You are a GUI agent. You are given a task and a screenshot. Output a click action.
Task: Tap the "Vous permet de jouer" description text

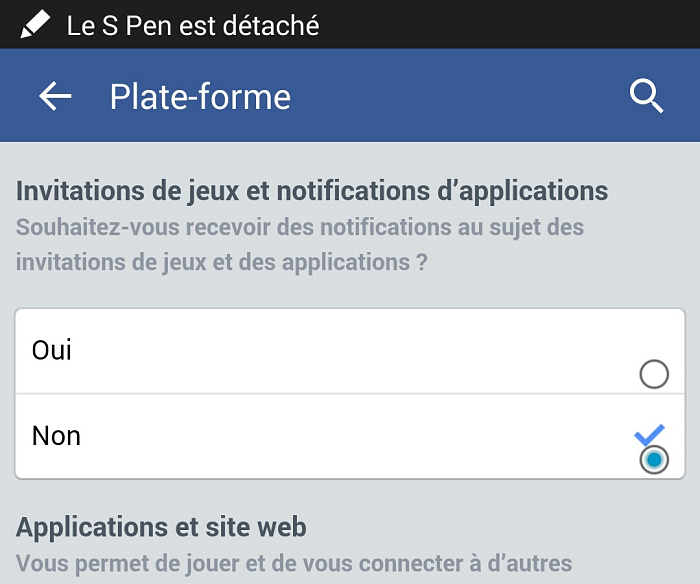click(x=293, y=563)
